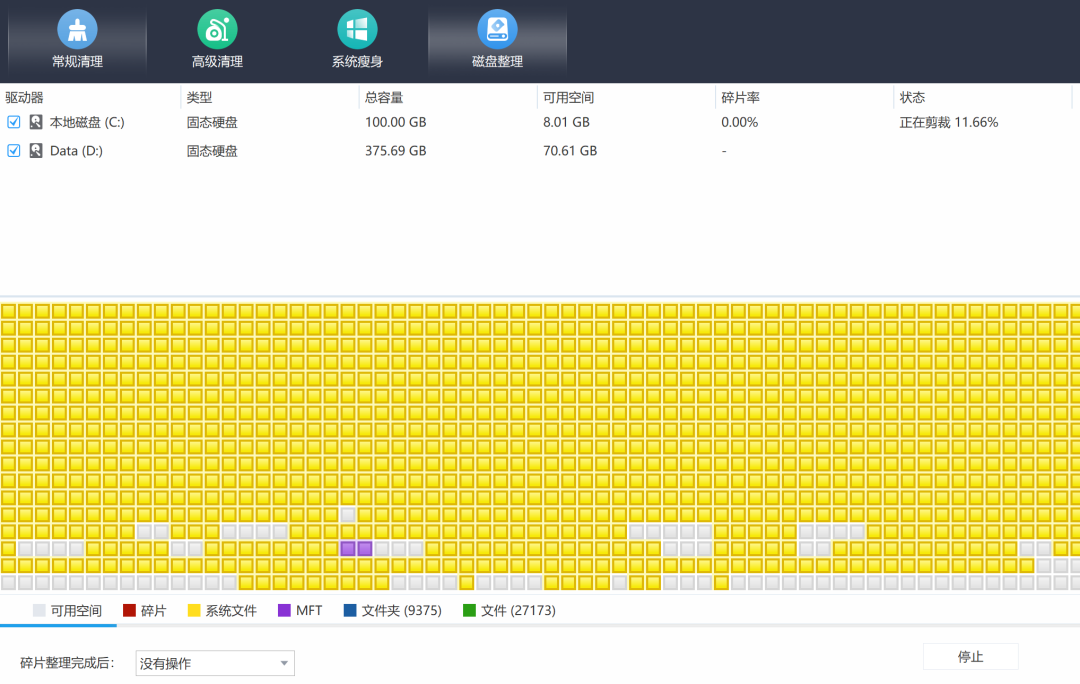Click the drive icon for 本地磁盘 (C:)
This screenshot has height=684, width=1080.
[x=36, y=122]
